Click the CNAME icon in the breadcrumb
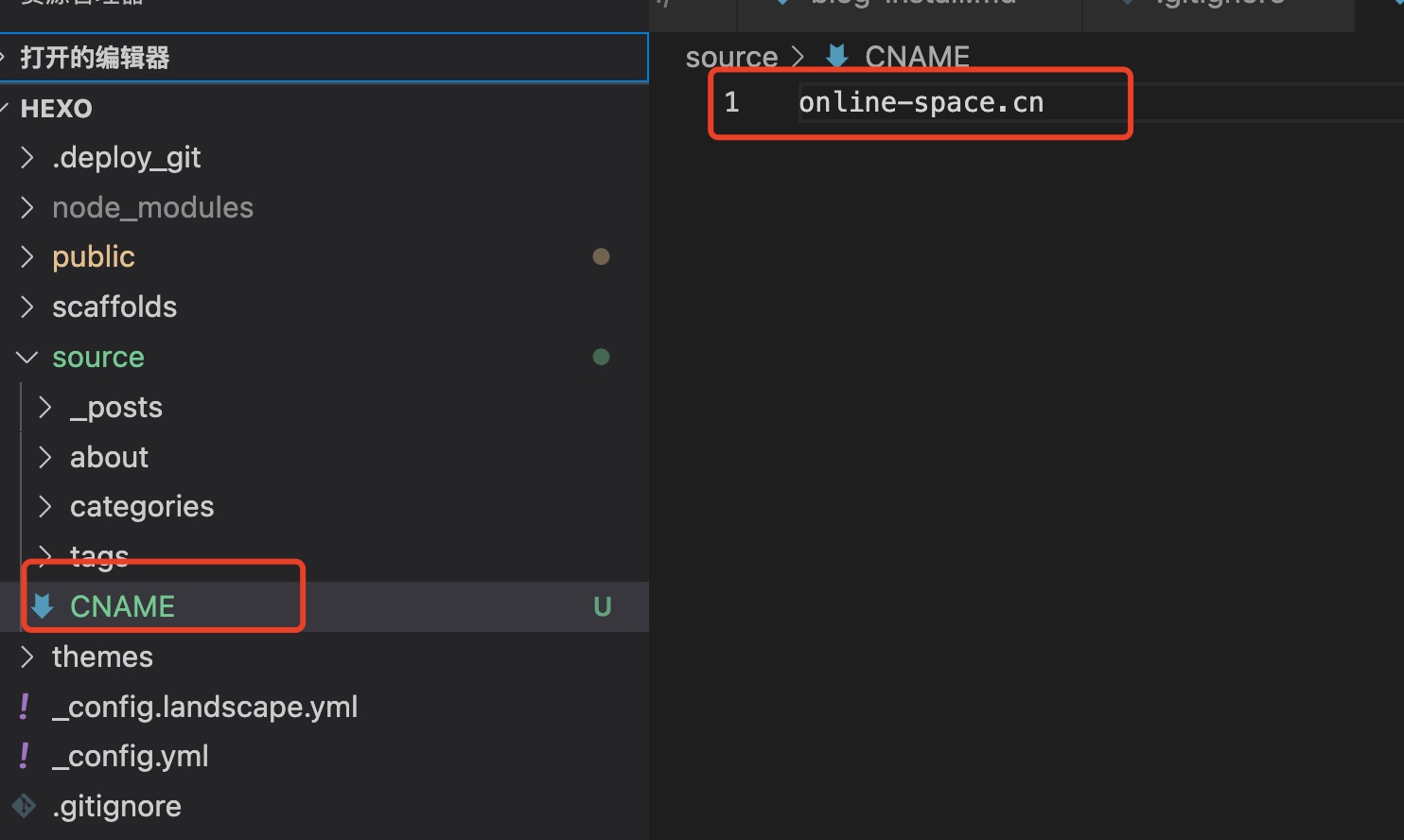Viewport: 1404px width, 840px height. 836,57
